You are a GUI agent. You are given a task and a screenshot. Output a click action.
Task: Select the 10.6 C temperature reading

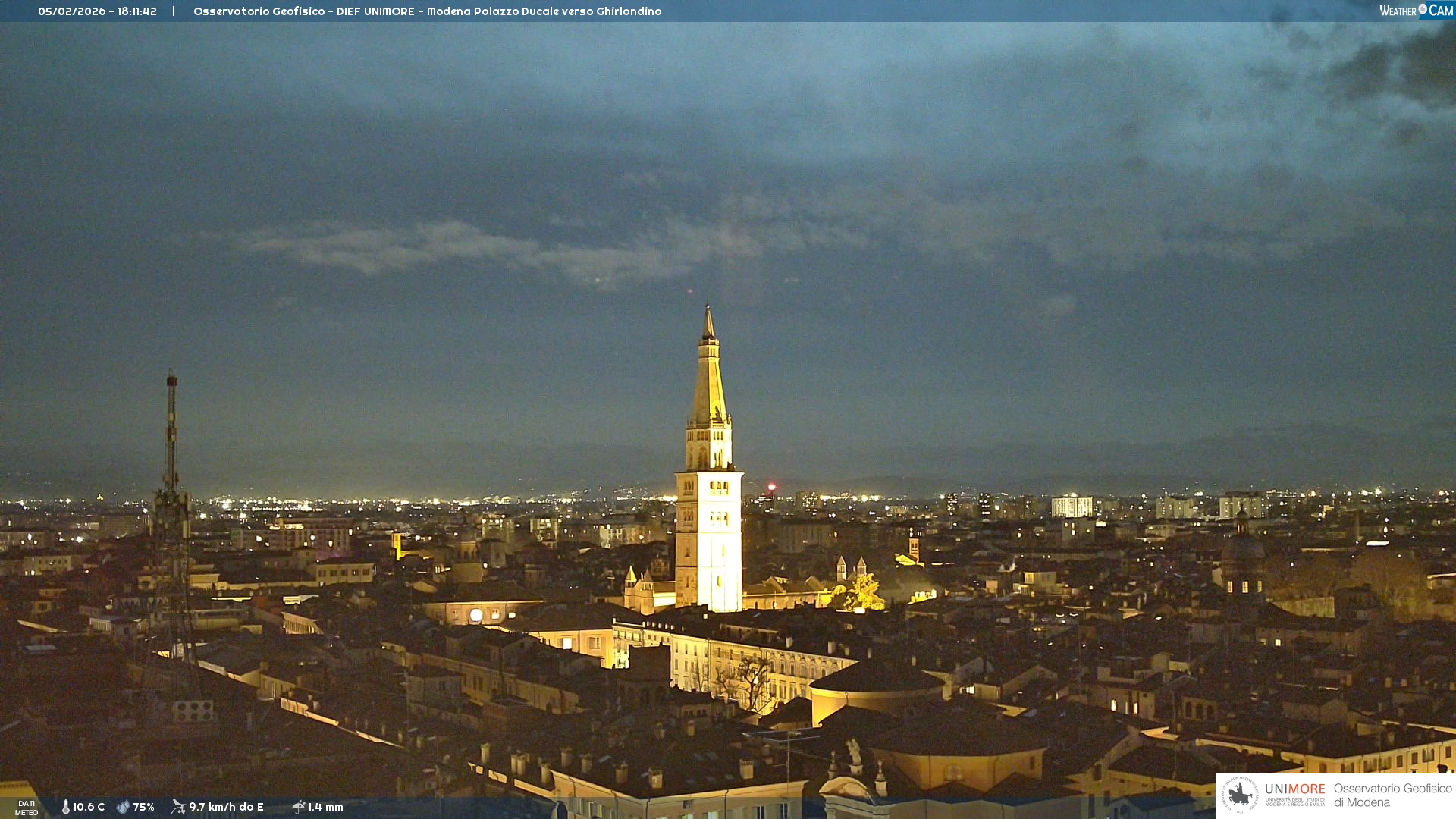(89, 807)
